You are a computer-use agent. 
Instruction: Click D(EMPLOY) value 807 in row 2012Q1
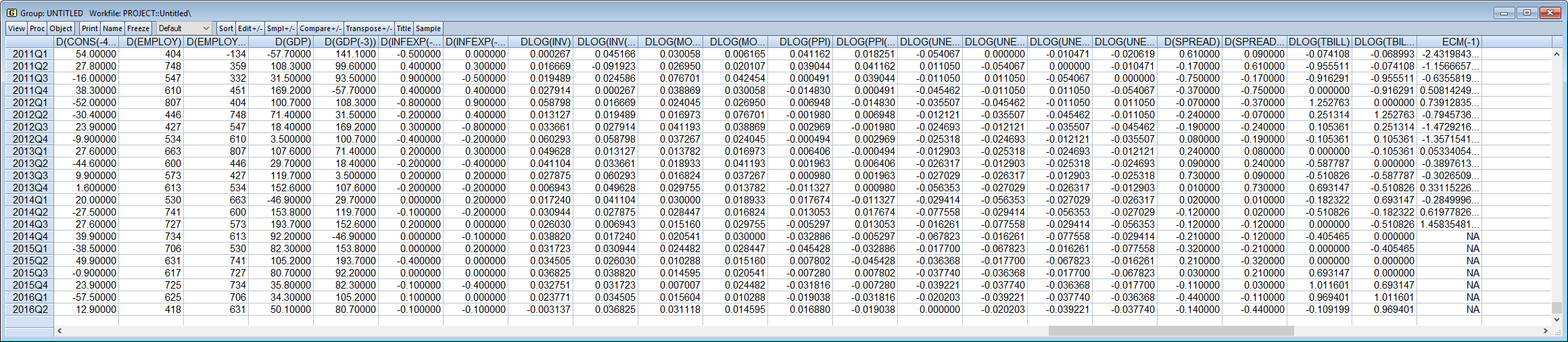[151, 103]
